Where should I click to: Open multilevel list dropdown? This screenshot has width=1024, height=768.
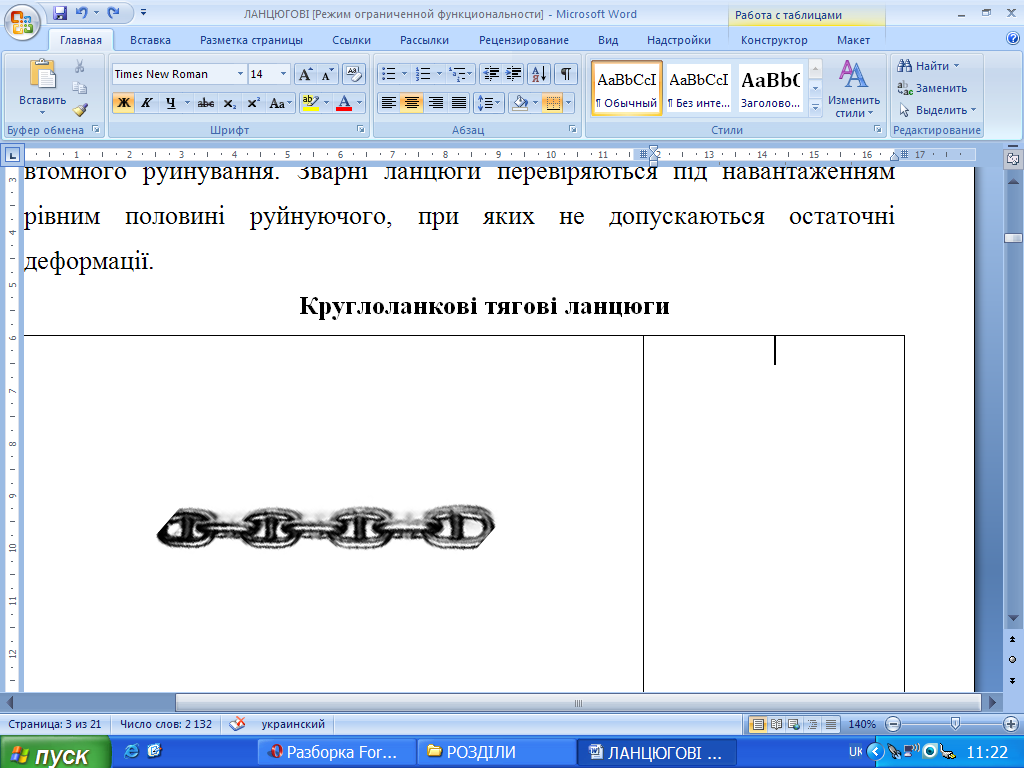tap(470, 74)
